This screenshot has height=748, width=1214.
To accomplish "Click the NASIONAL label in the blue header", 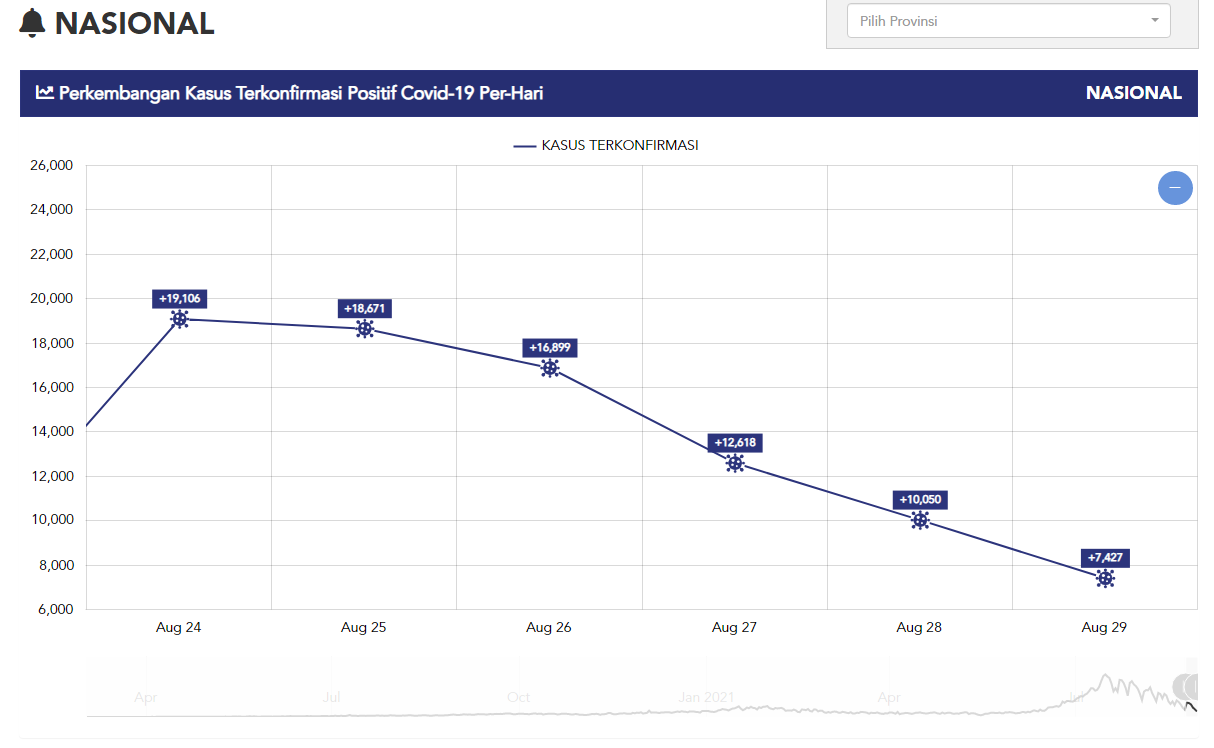I will (x=1133, y=93).
